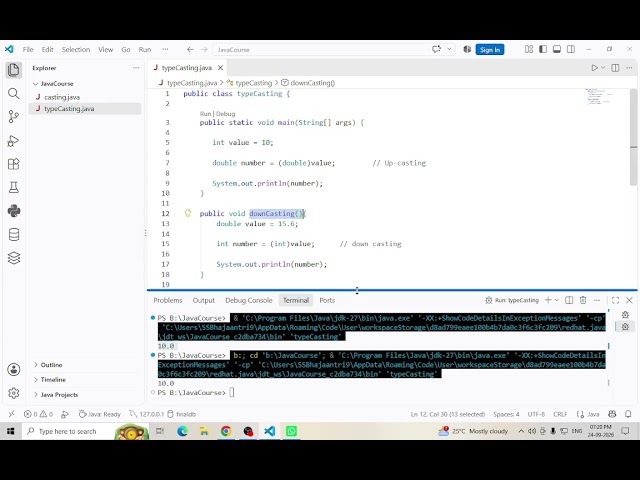Viewport: 640px width, 480px height.
Task: Click the code minimap preview
Action: (x=600, y=96)
